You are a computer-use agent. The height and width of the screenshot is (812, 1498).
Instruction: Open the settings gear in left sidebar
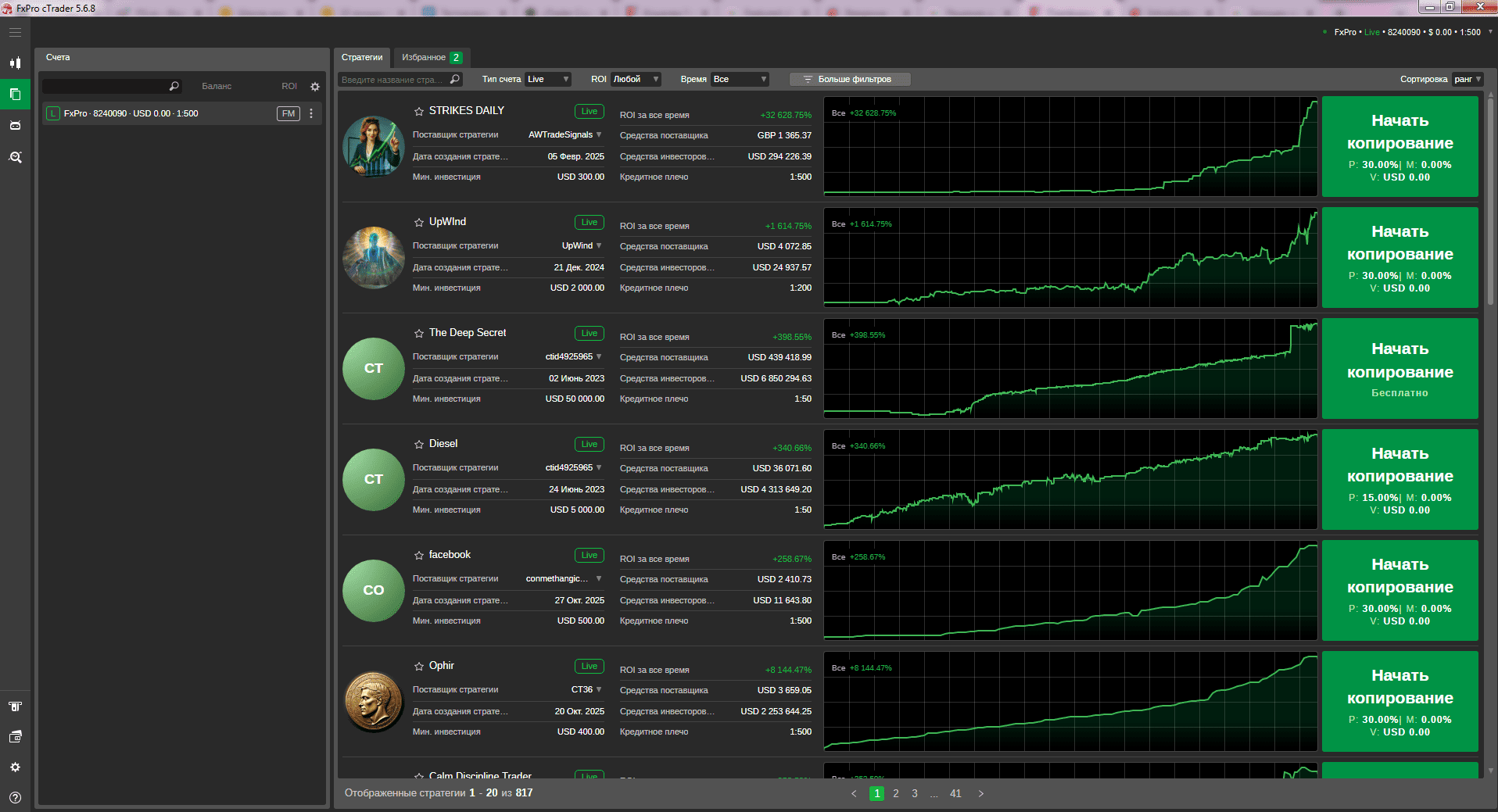tap(15, 767)
